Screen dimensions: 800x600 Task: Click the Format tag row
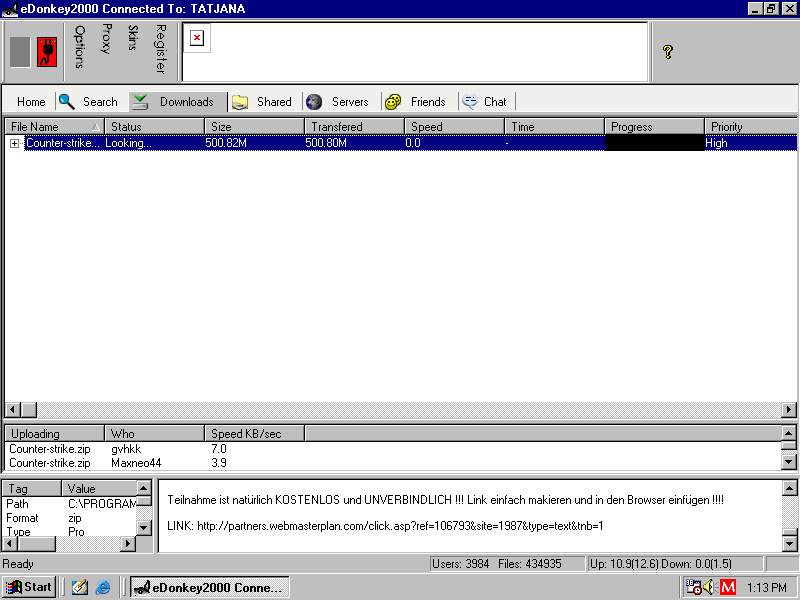(x=70, y=518)
